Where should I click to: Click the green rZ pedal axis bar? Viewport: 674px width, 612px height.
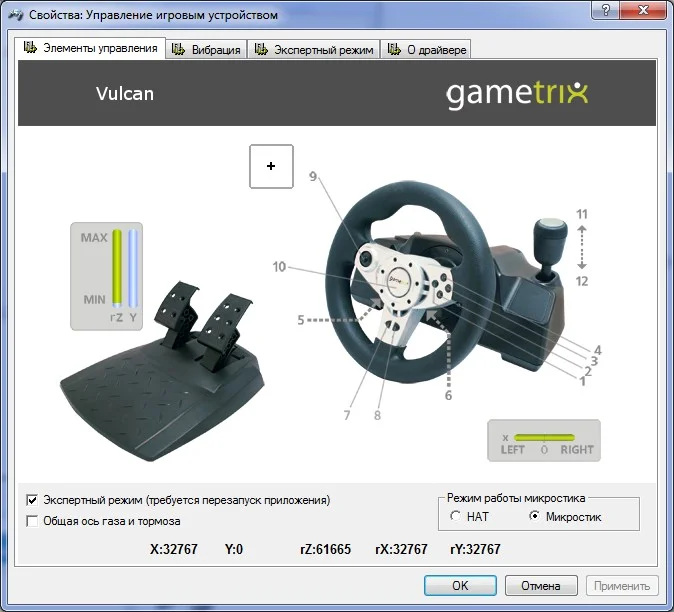pos(117,268)
